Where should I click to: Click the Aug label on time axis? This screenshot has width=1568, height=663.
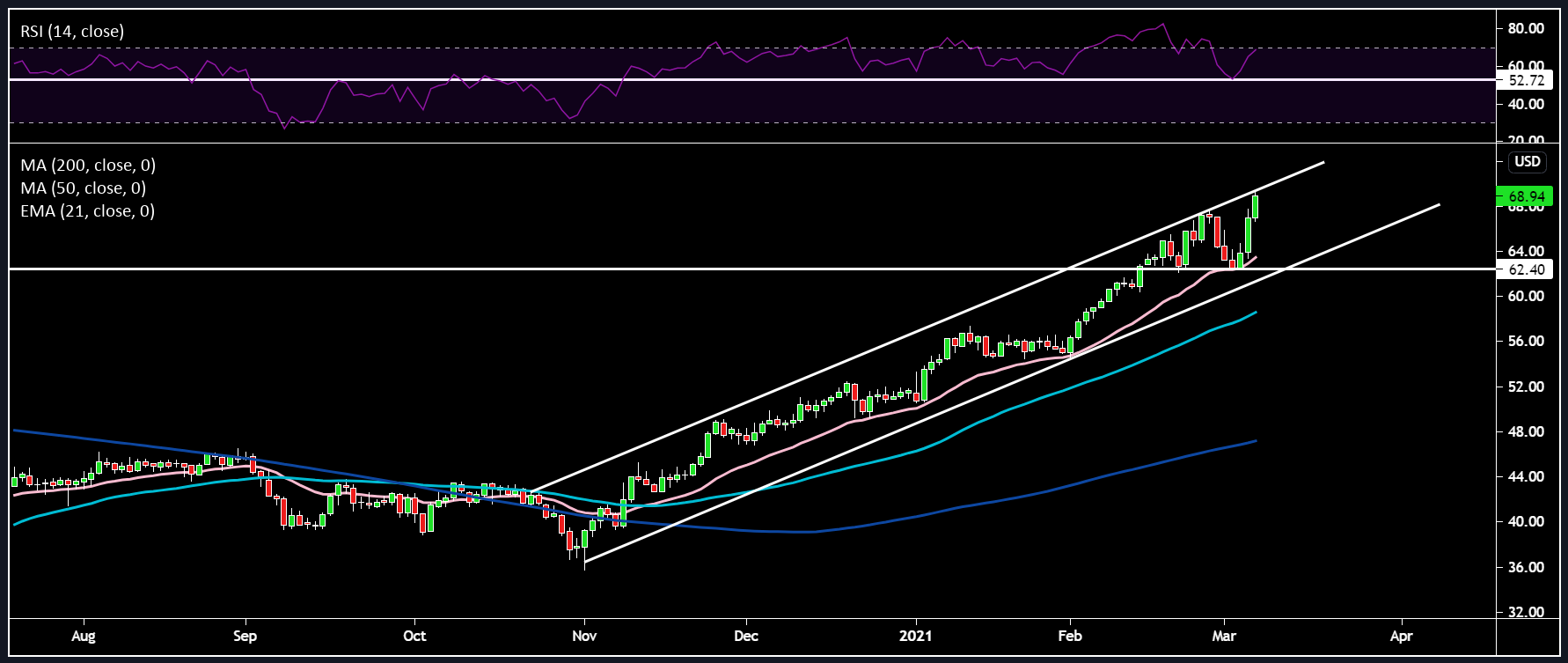84,636
